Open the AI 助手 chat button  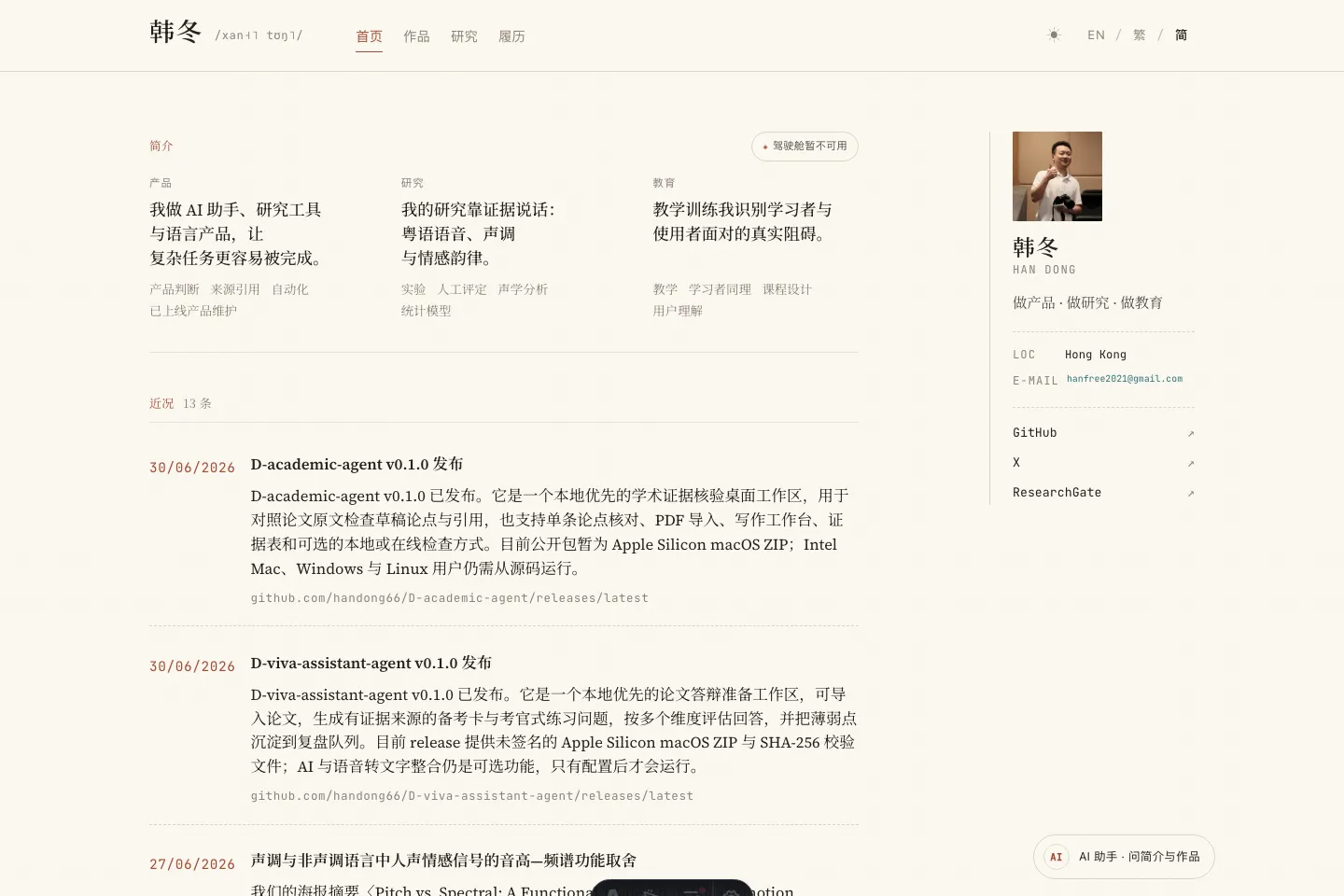[x=1124, y=857]
